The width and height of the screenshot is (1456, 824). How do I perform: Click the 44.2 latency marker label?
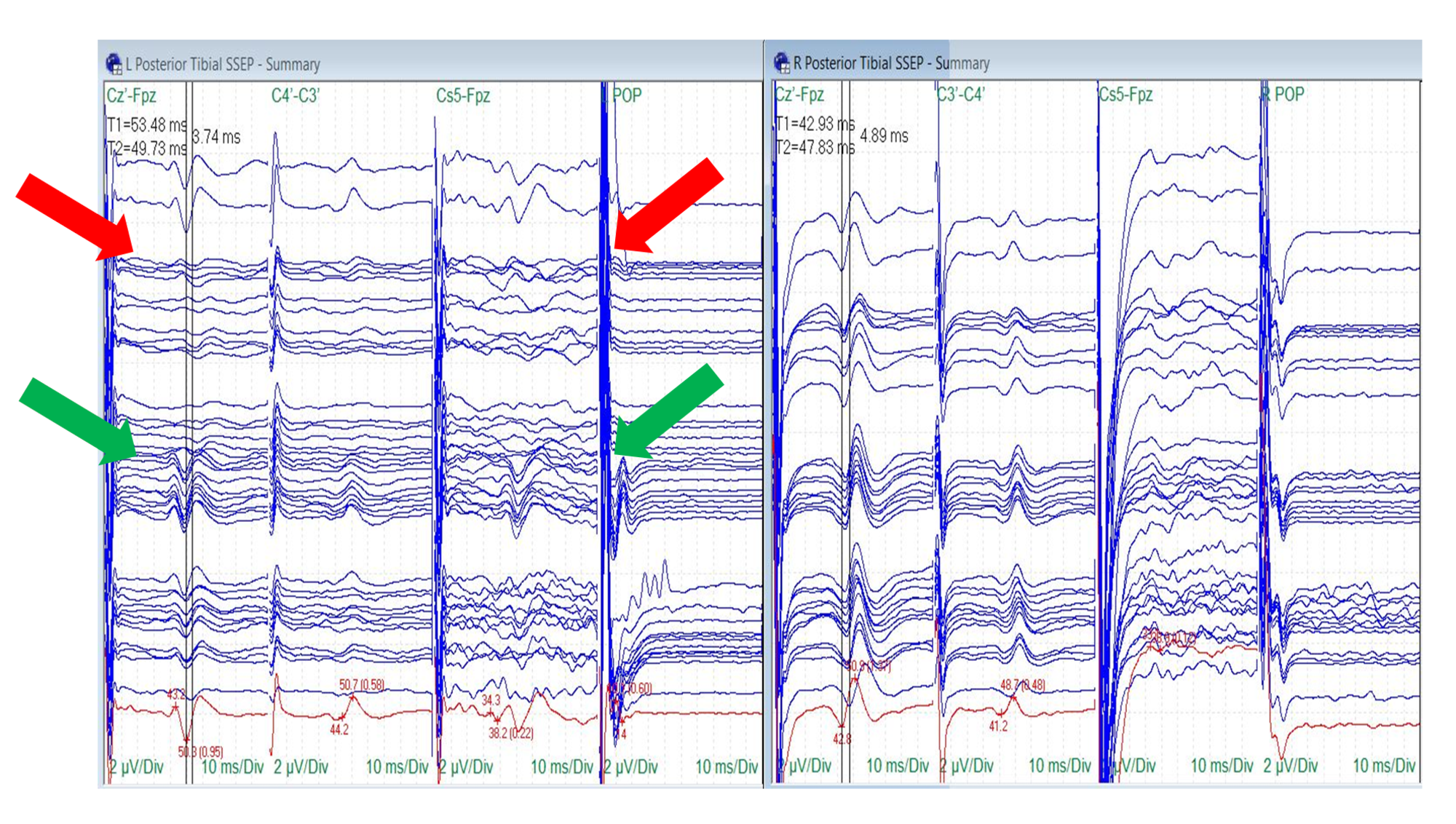(x=339, y=729)
